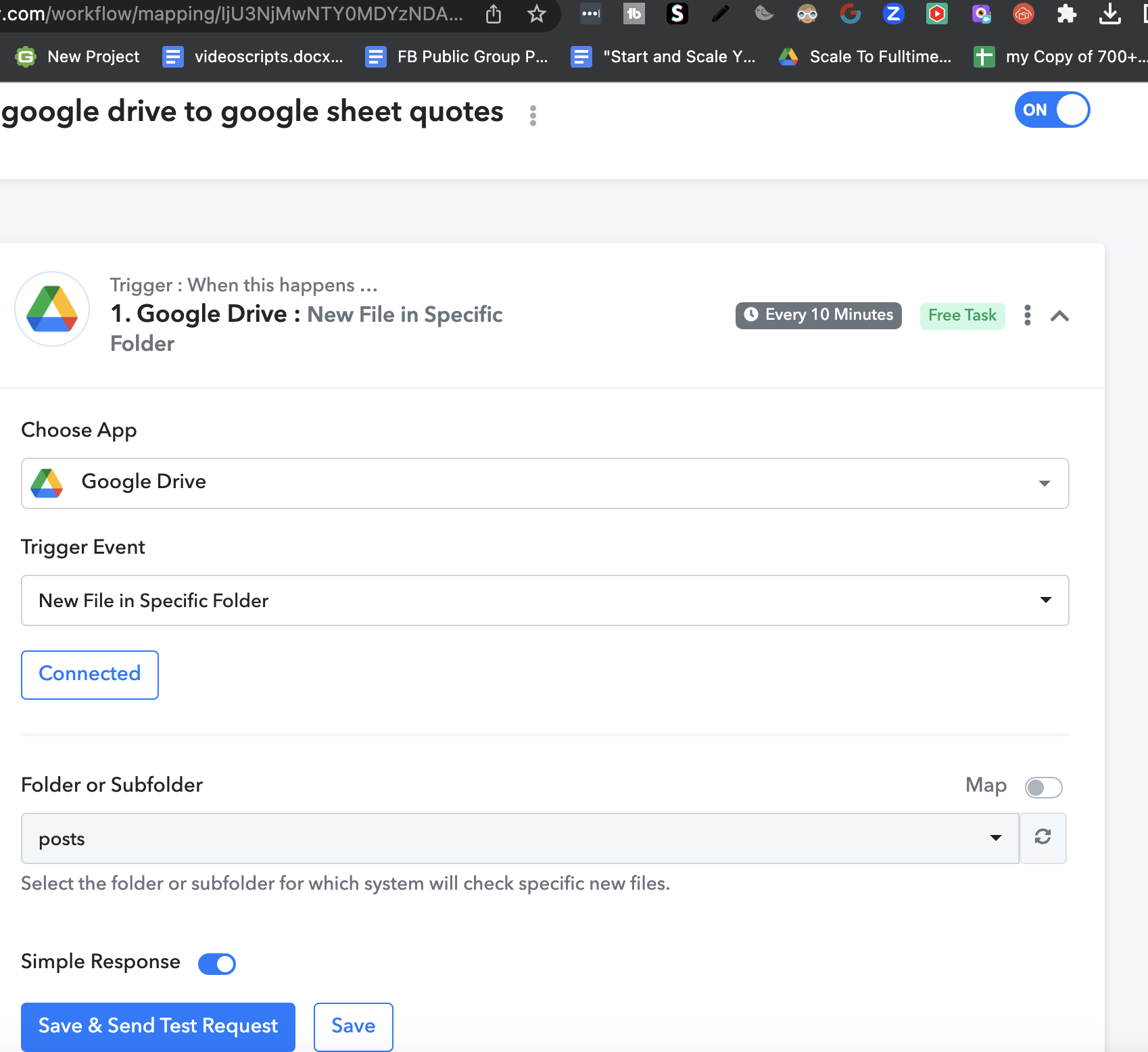The image size is (1148, 1052).
Task: Open FB Public Group bookmark
Action: click(x=456, y=57)
